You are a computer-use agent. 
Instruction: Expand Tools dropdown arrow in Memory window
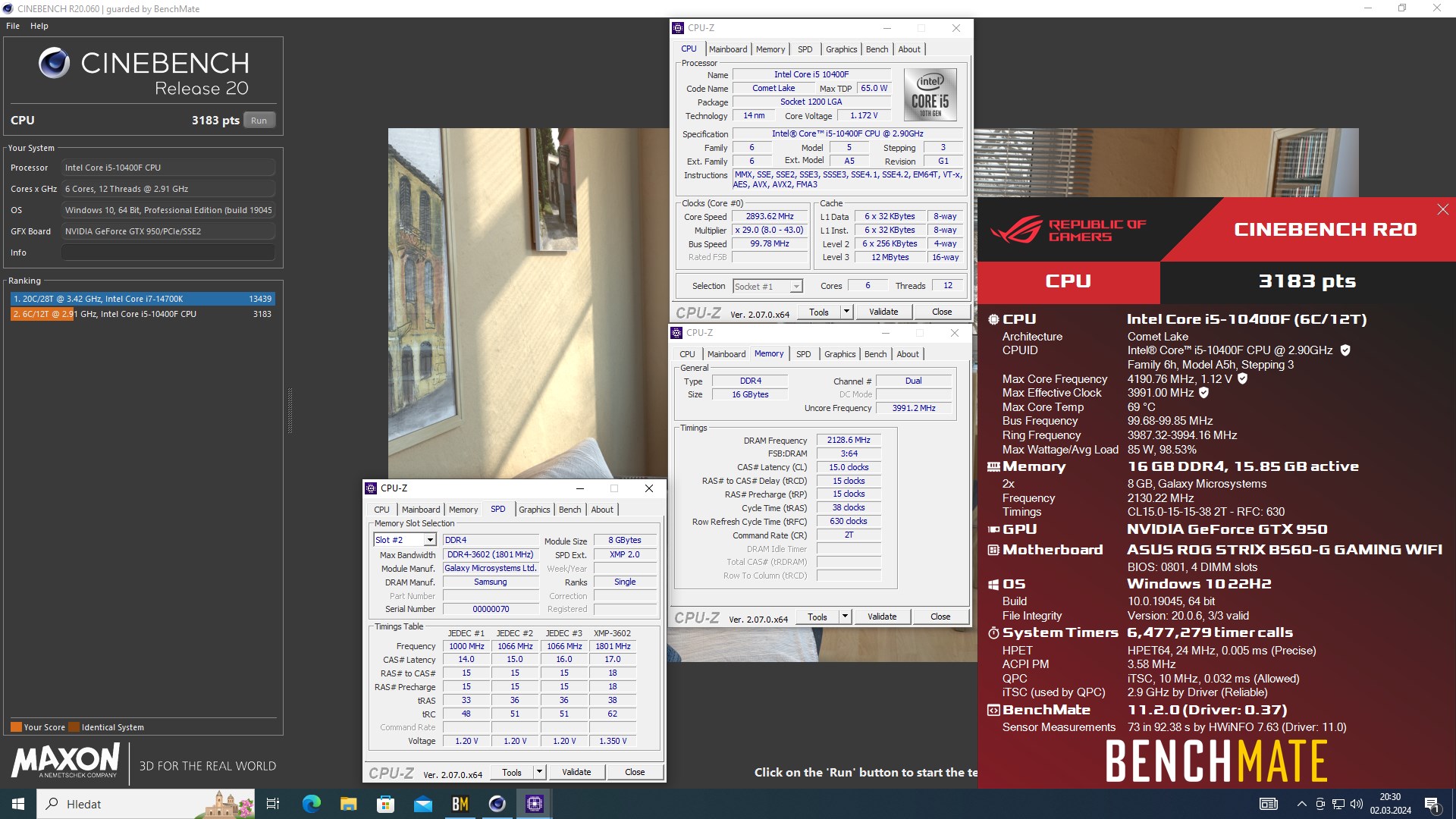(845, 617)
